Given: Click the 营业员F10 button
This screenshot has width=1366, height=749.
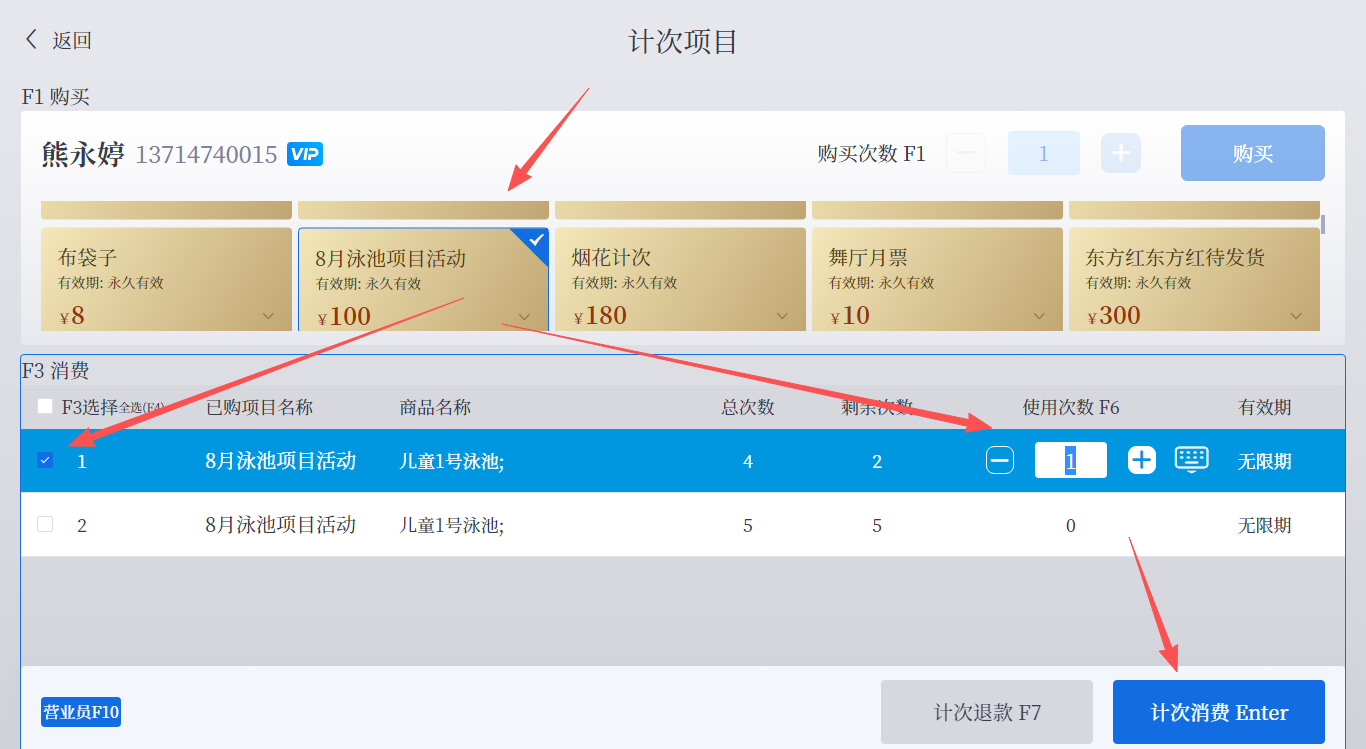Looking at the screenshot, I should (81, 712).
